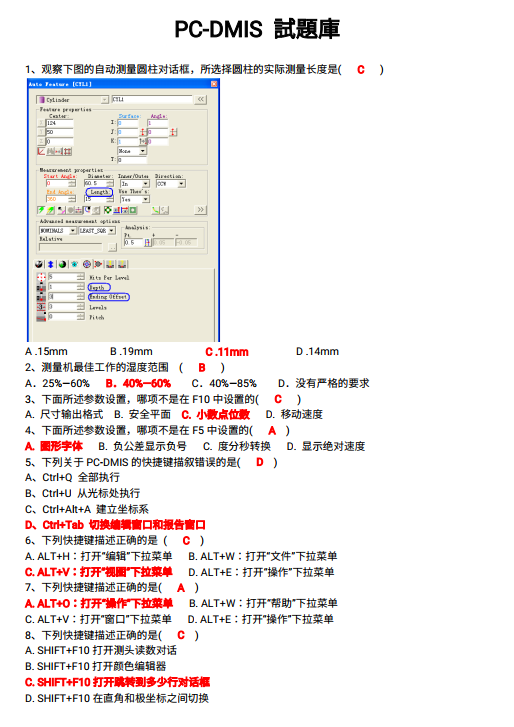Click the flip vector icon beside Angle J
Image resolution: width=514 pixels, height=727 pixels.
point(173,132)
